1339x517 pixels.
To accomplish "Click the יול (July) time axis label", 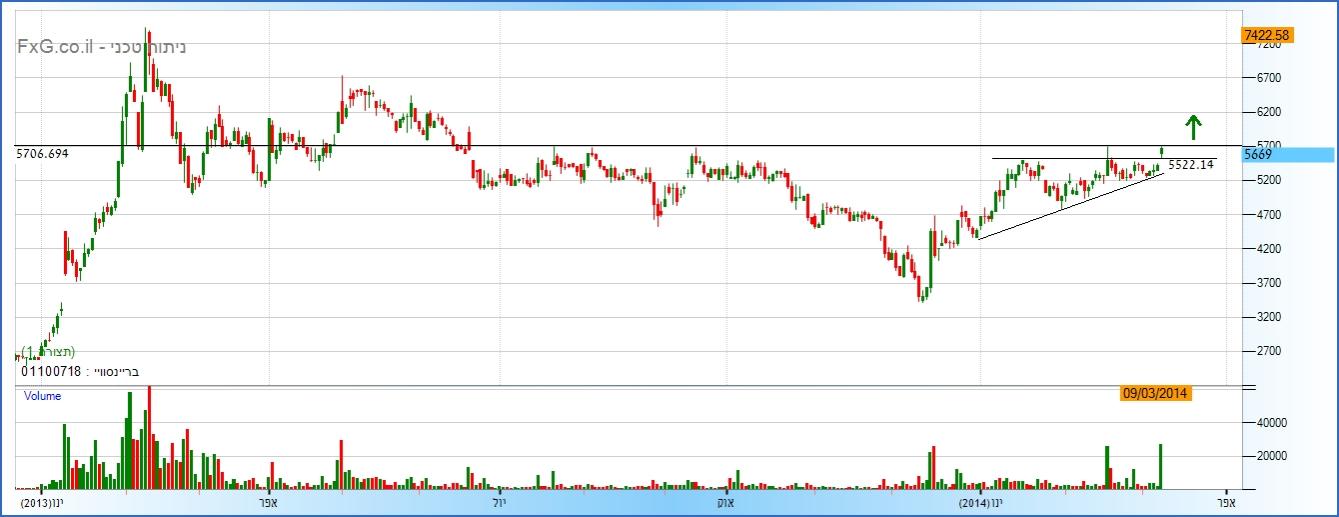I will [x=503, y=501].
